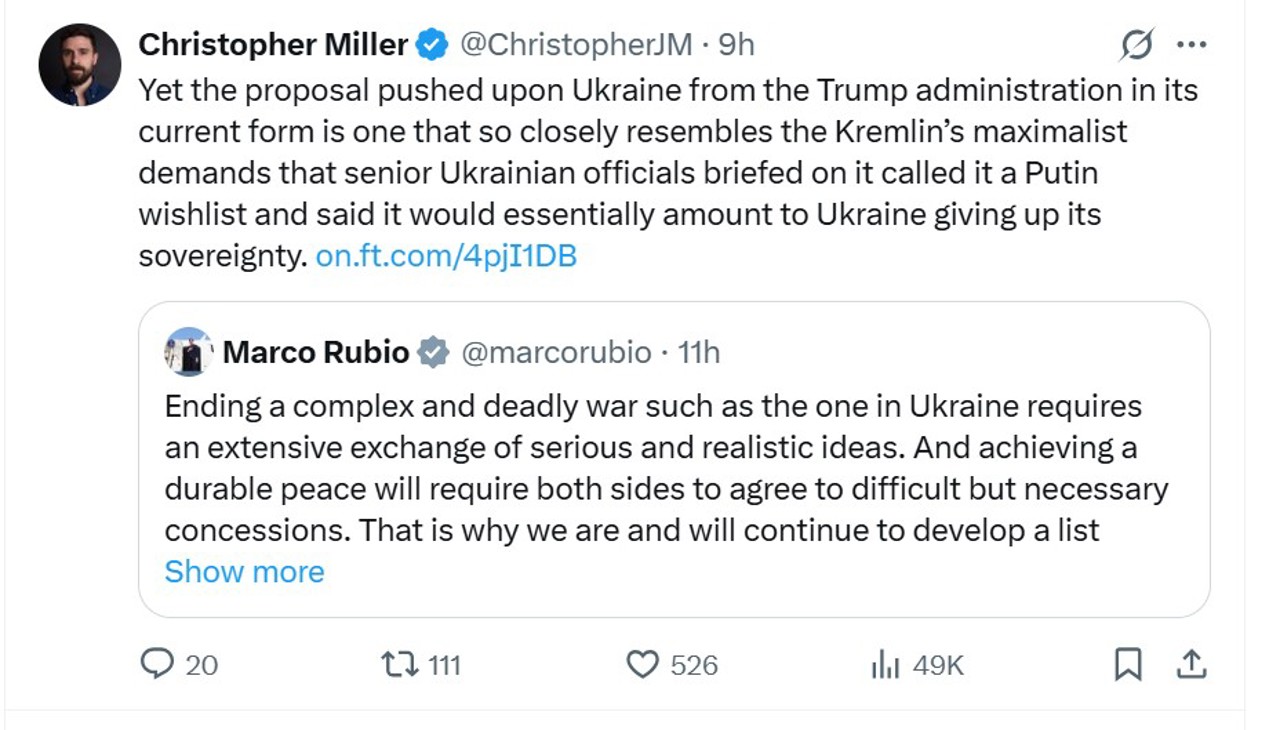This screenshot has height=730, width=1280.
Task: Open the share post icon
Action: click(1191, 664)
